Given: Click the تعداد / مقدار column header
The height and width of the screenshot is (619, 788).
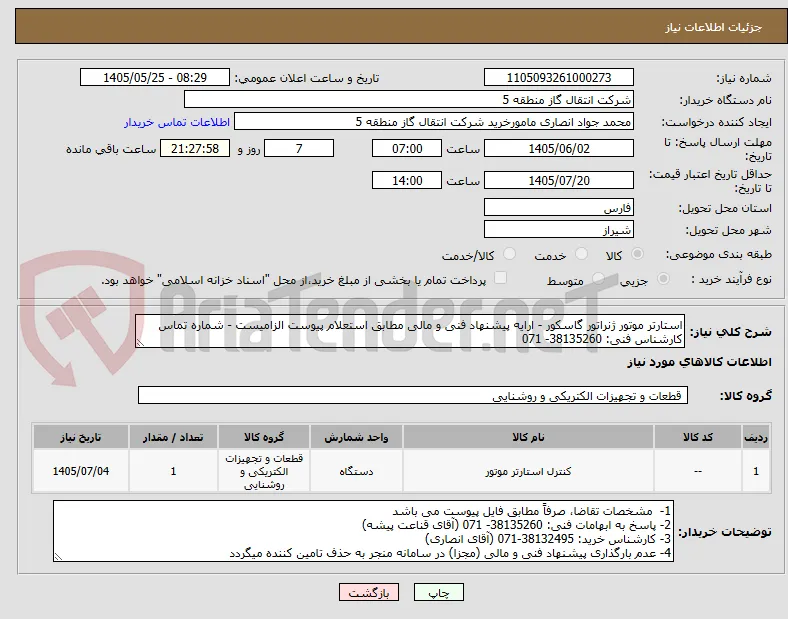Looking at the screenshot, I should click(x=173, y=437).
